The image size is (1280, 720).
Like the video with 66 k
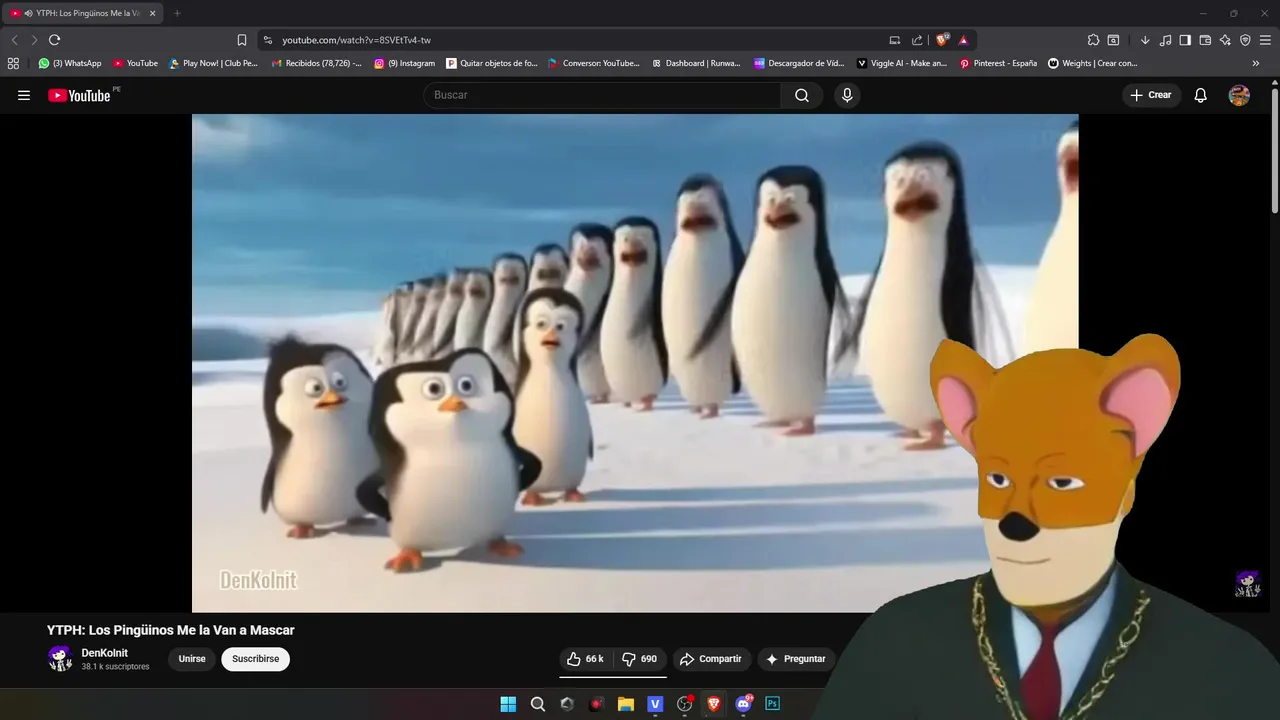[585, 659]
